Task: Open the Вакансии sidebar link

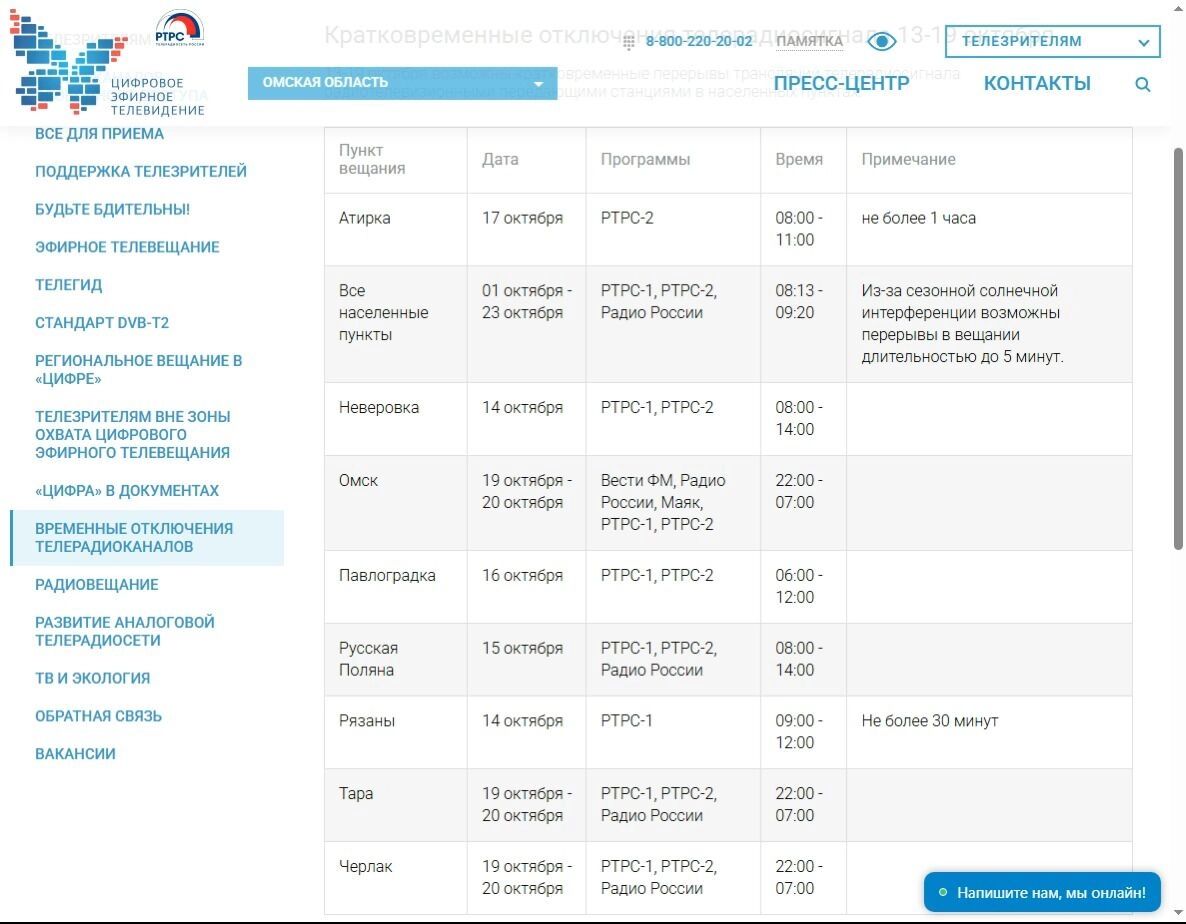Action: click(x=75, y=755)
